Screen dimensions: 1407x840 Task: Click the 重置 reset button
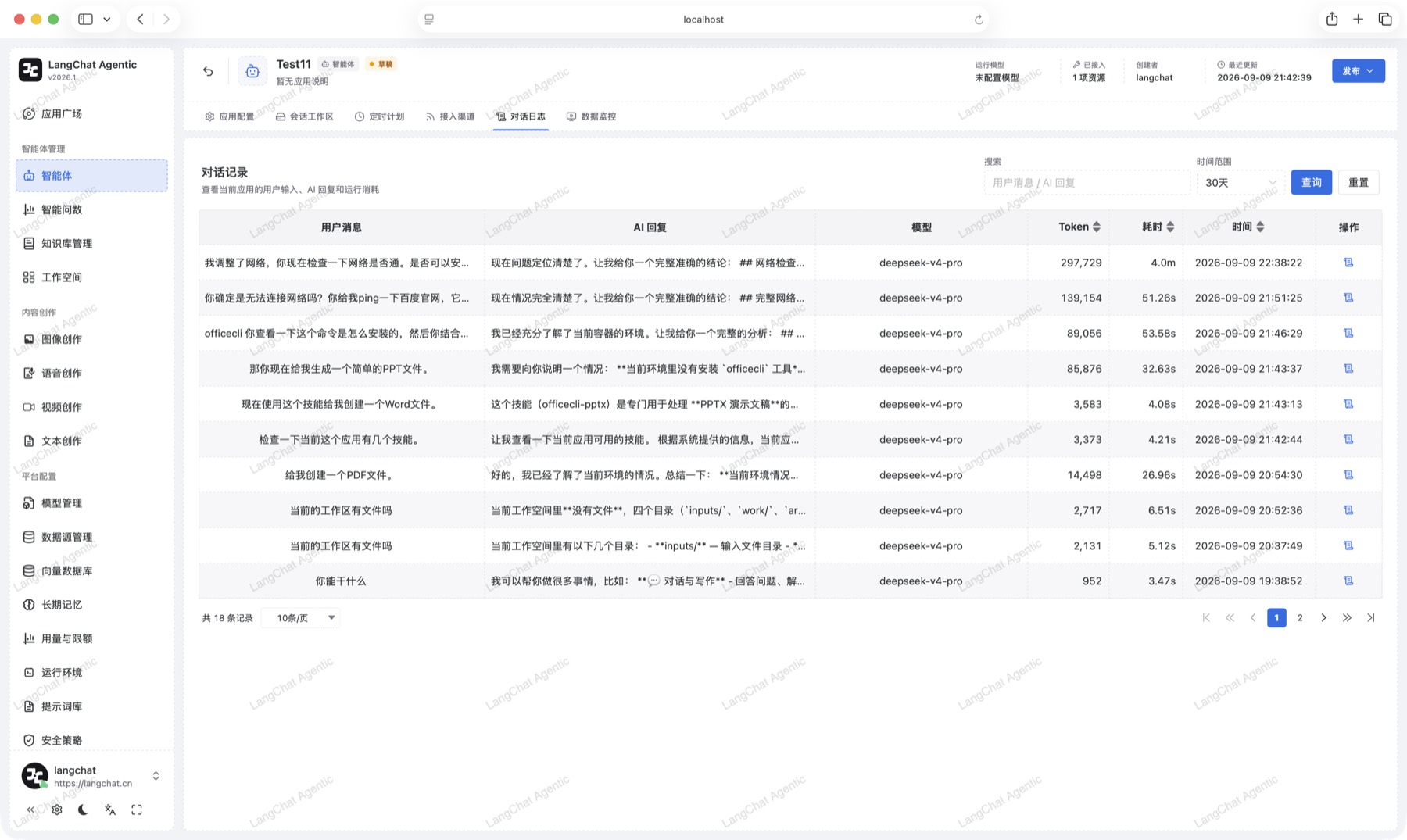click(1359, 182)
